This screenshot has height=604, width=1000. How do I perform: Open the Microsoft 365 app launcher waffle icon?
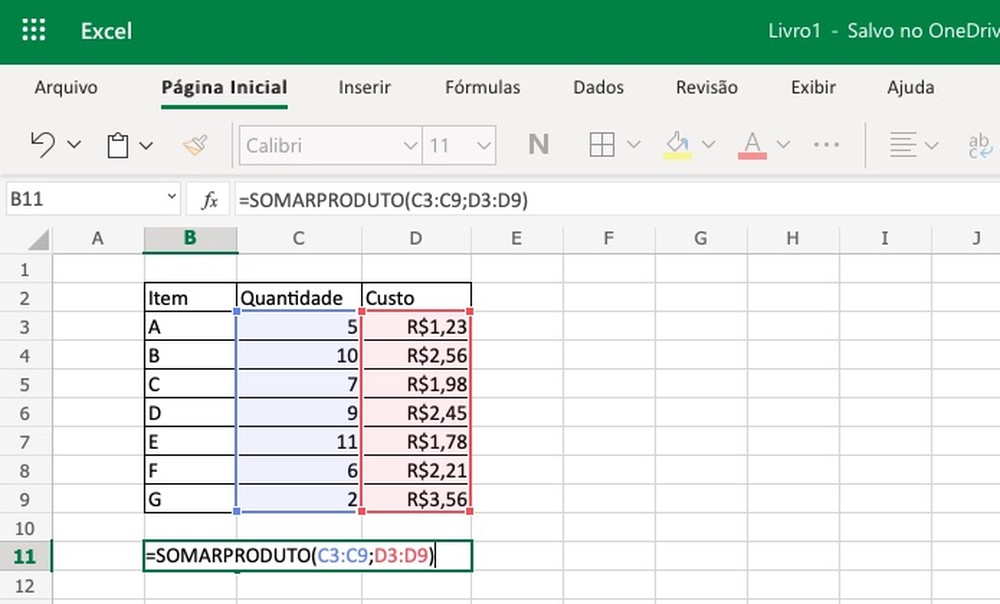coord(33,30)
